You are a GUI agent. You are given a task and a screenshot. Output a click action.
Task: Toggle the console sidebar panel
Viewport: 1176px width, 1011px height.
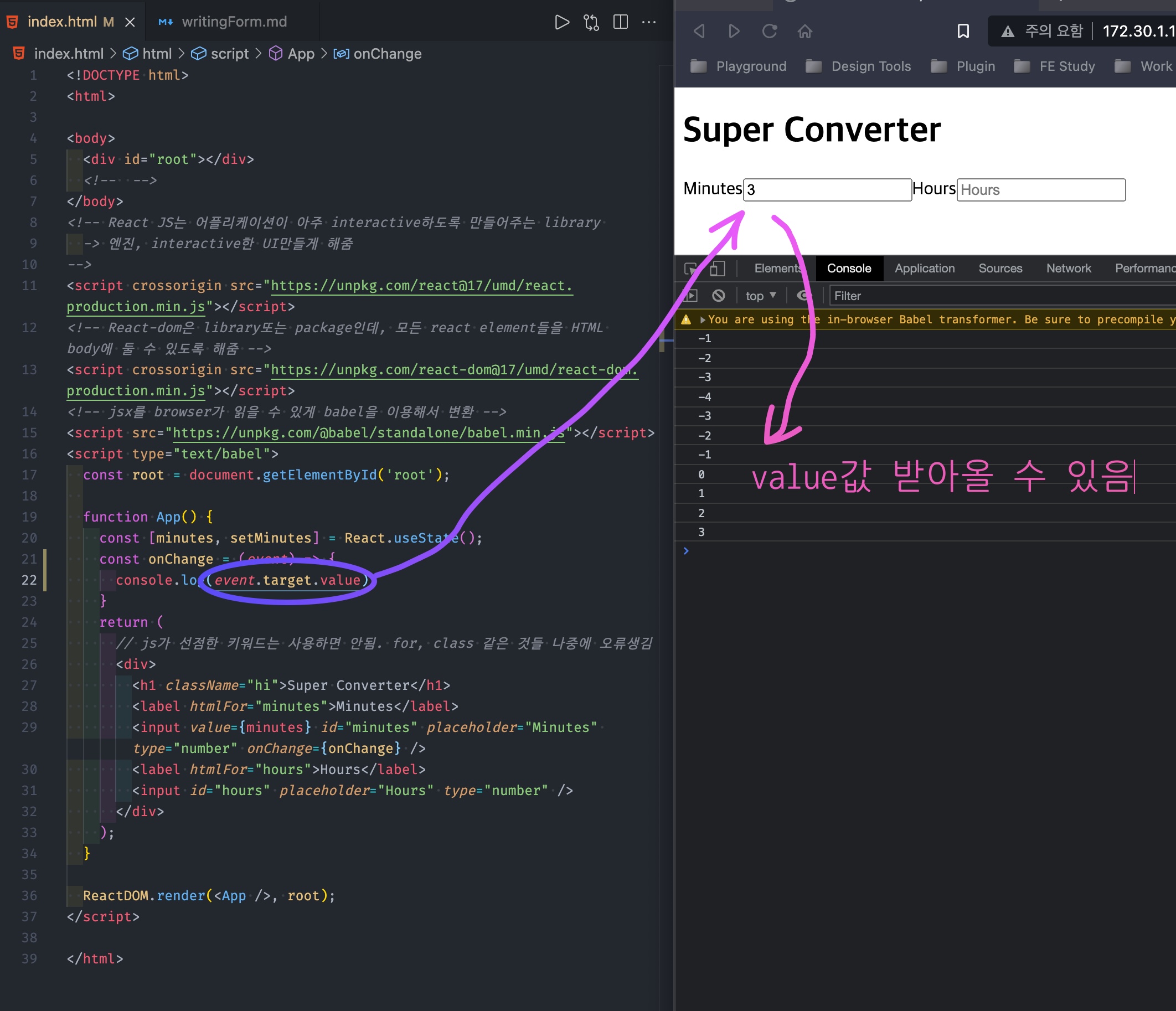(x=690, y=296)
